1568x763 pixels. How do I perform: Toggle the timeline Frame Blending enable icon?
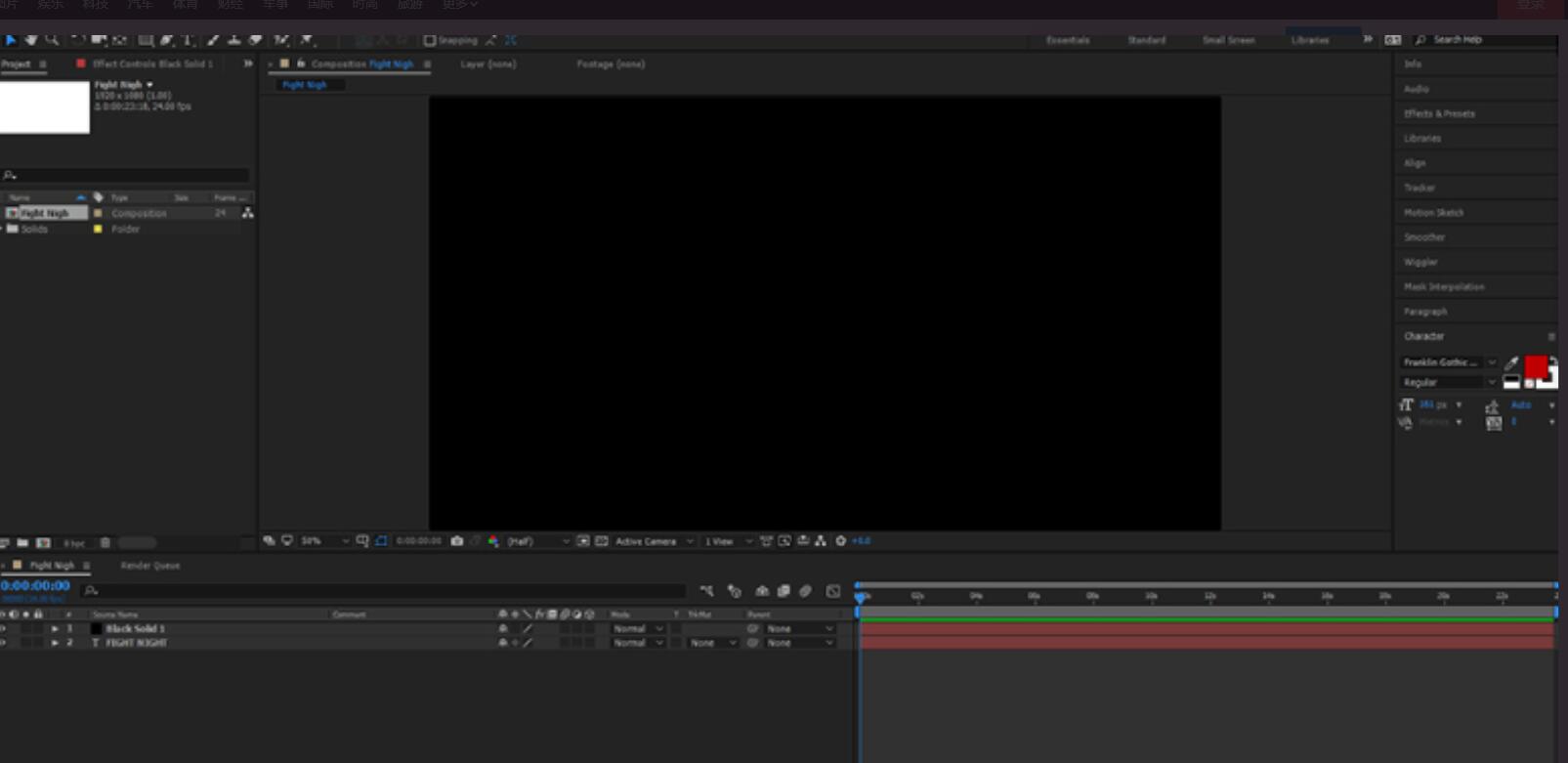784,591
